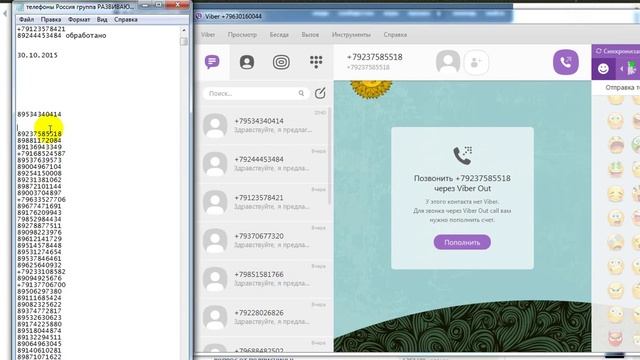
Task: Open the chat with +79228026826
Action: 264,317
